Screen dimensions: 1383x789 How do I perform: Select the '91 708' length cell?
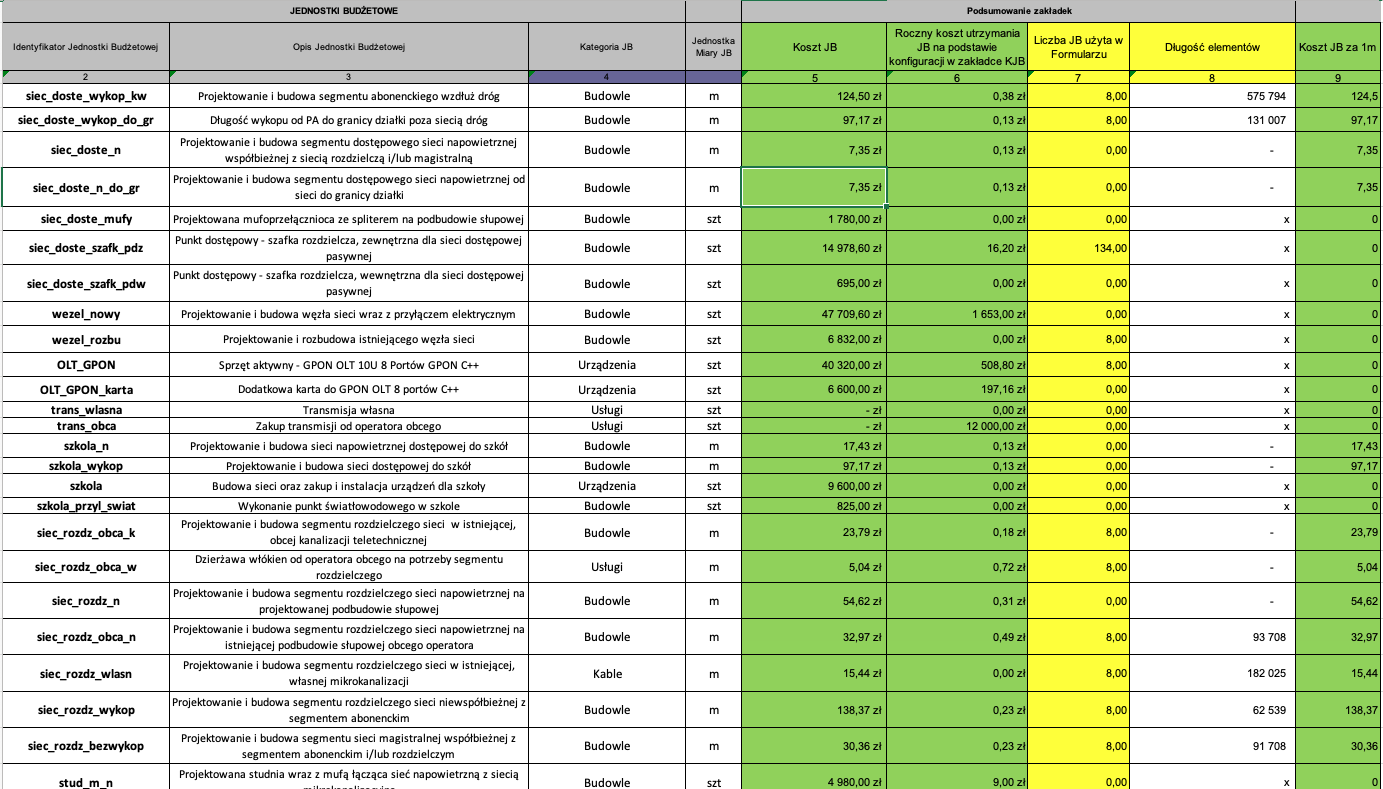click(1212, 746)
